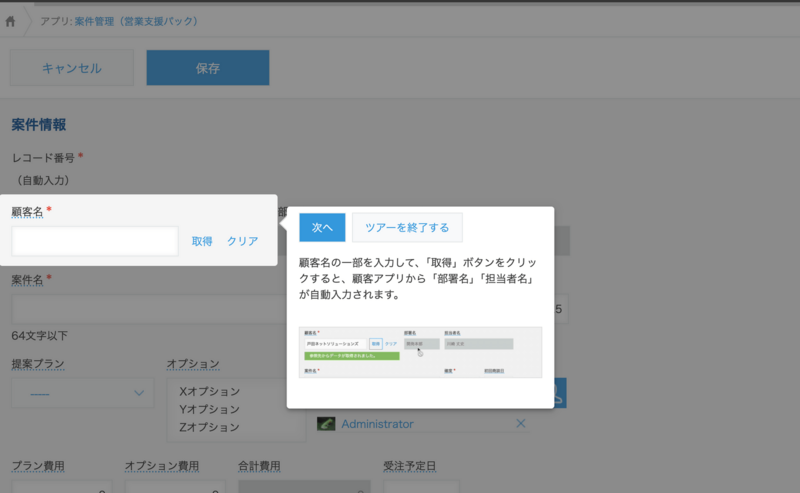800x493 pixels.
Task: Select Xオプション in the options list
Action: pyautogui.click(x=209, y=393)
